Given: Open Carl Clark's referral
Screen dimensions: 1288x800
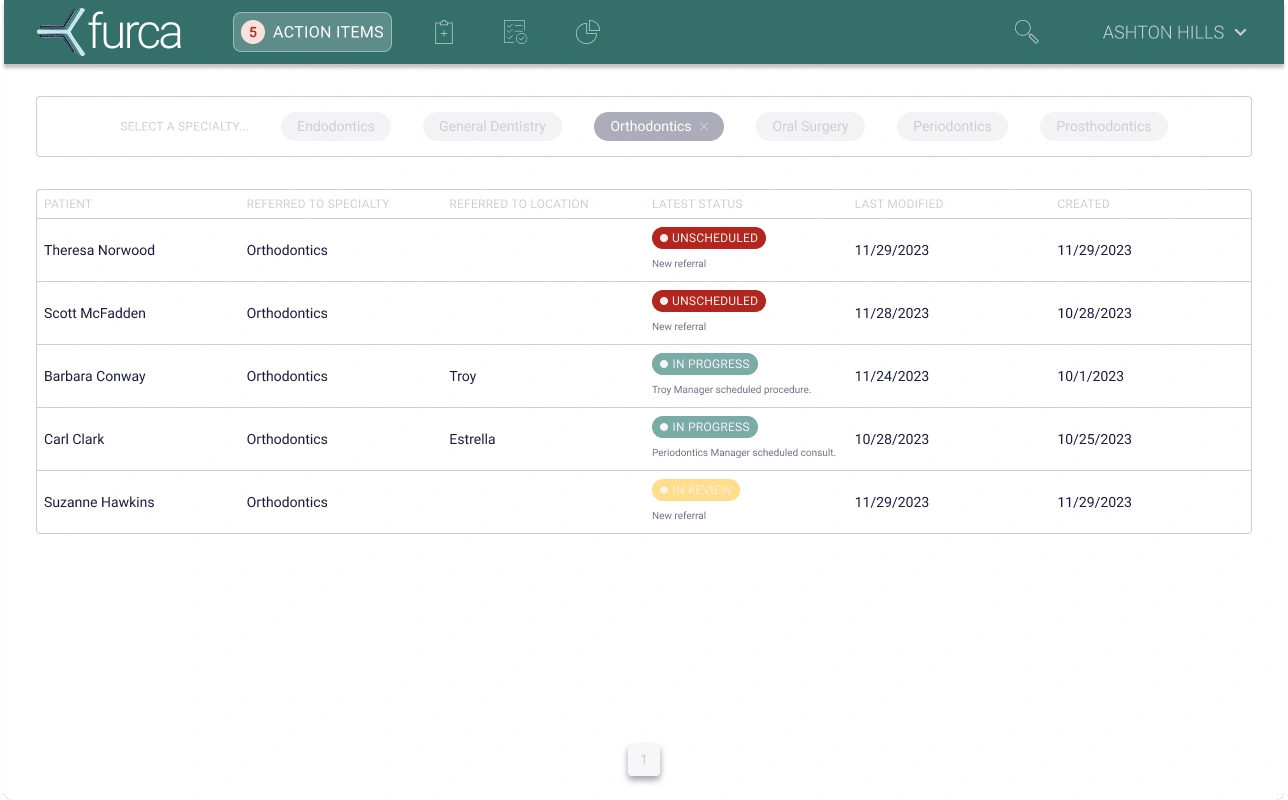Looking at the screenshot, I should click(x=644, y=439).
